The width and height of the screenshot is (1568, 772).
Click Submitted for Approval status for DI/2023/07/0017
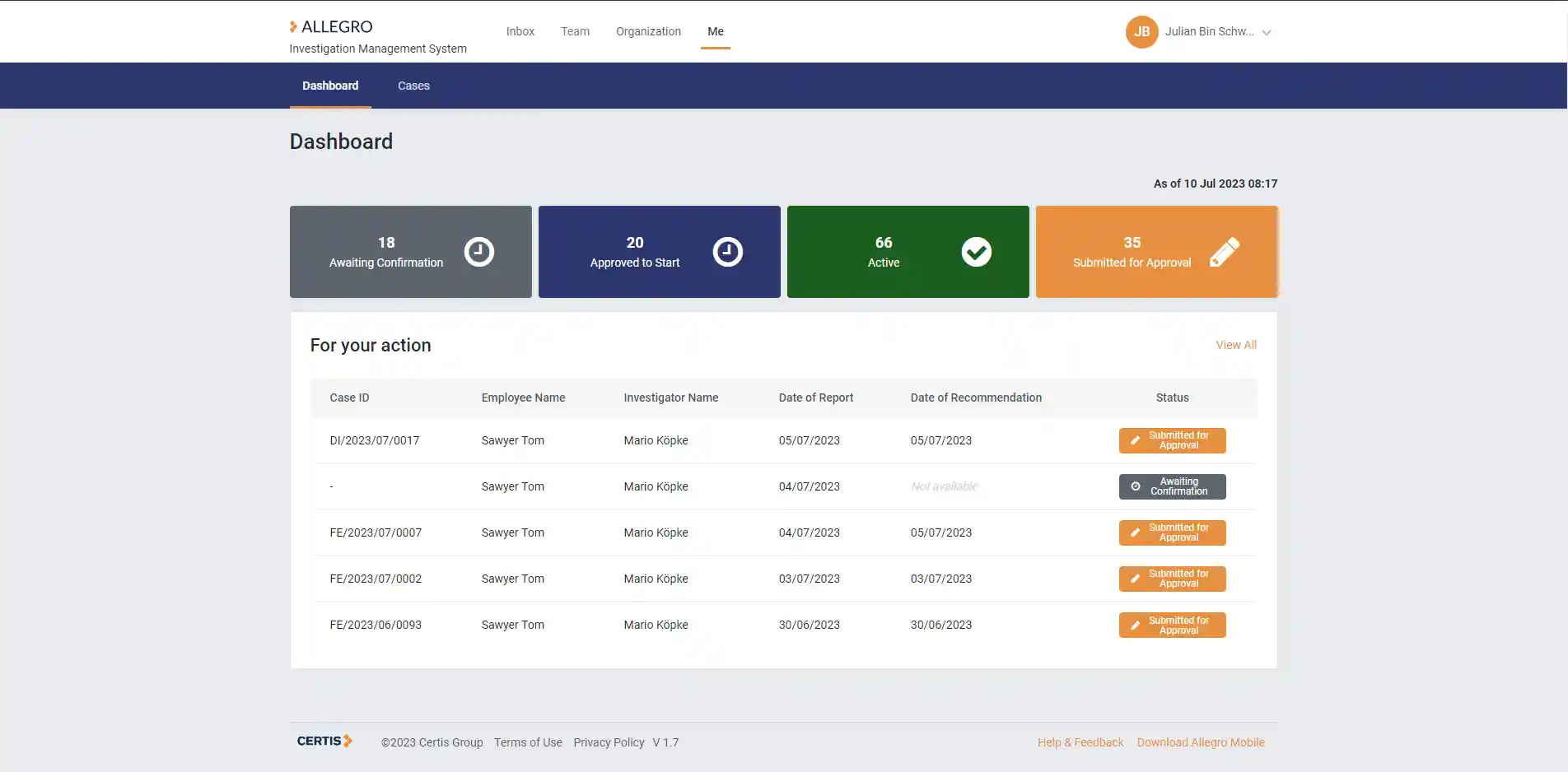(x=1172, y=440)
